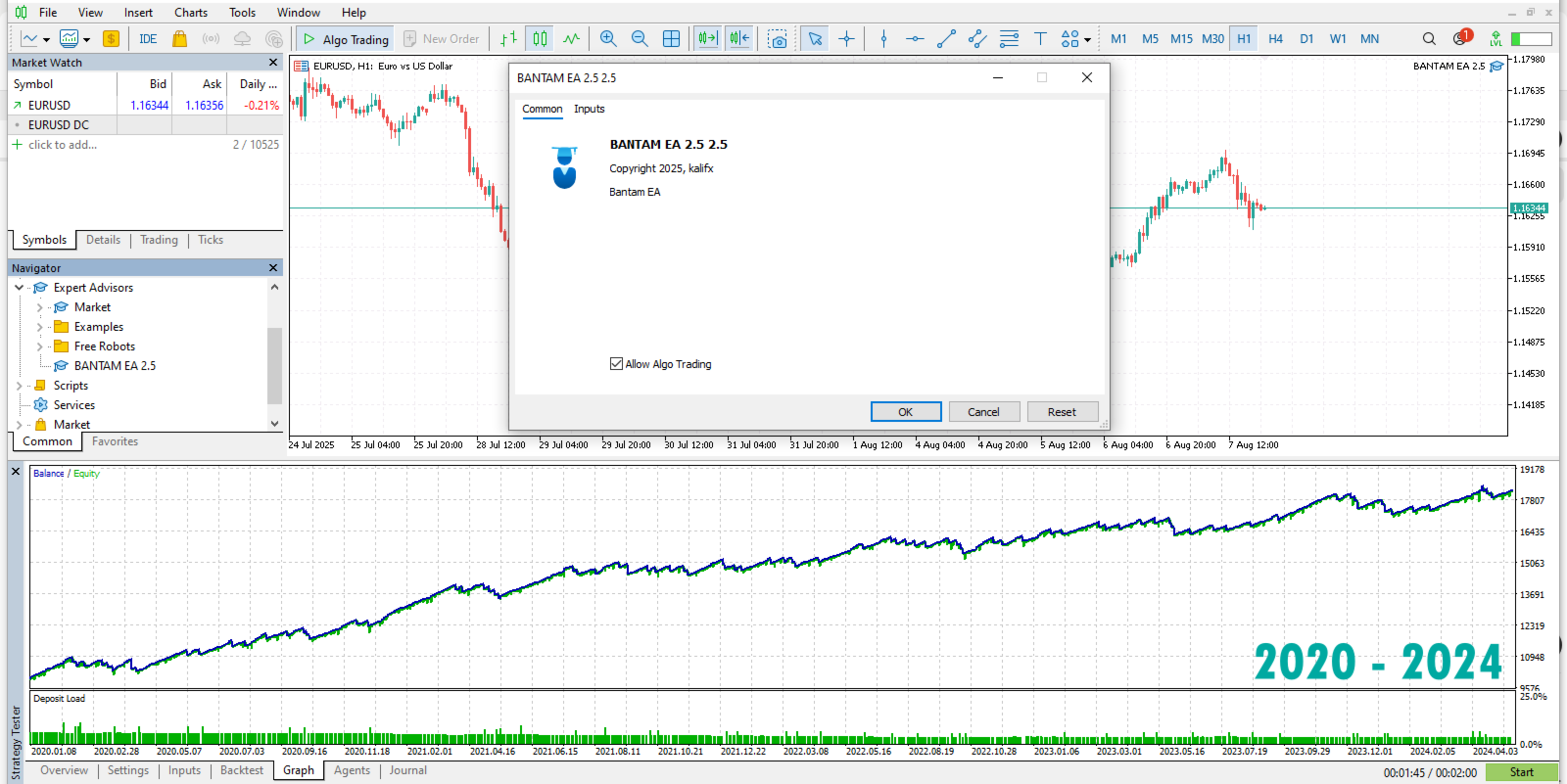Image resolution: width=1567 pixels, height=784 pixels.
Task: Open the IDE MetaEditor from the toolbar
Action: point(148,39)
